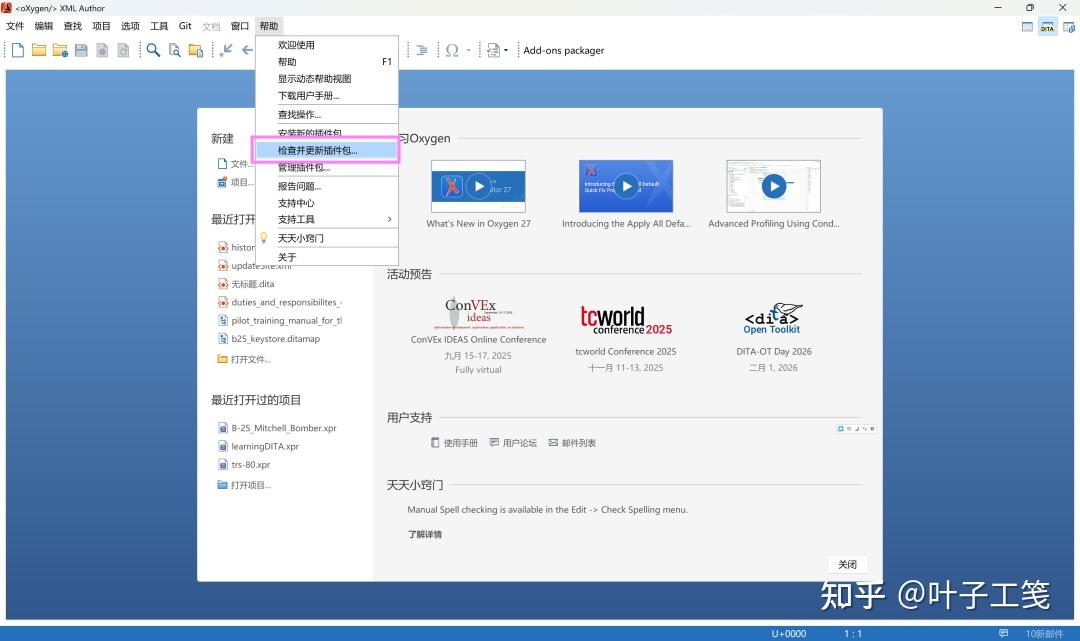Click the Last Modification arrow icon
The height and width of the screenshot is (641, 1080).
coord(226,50)
